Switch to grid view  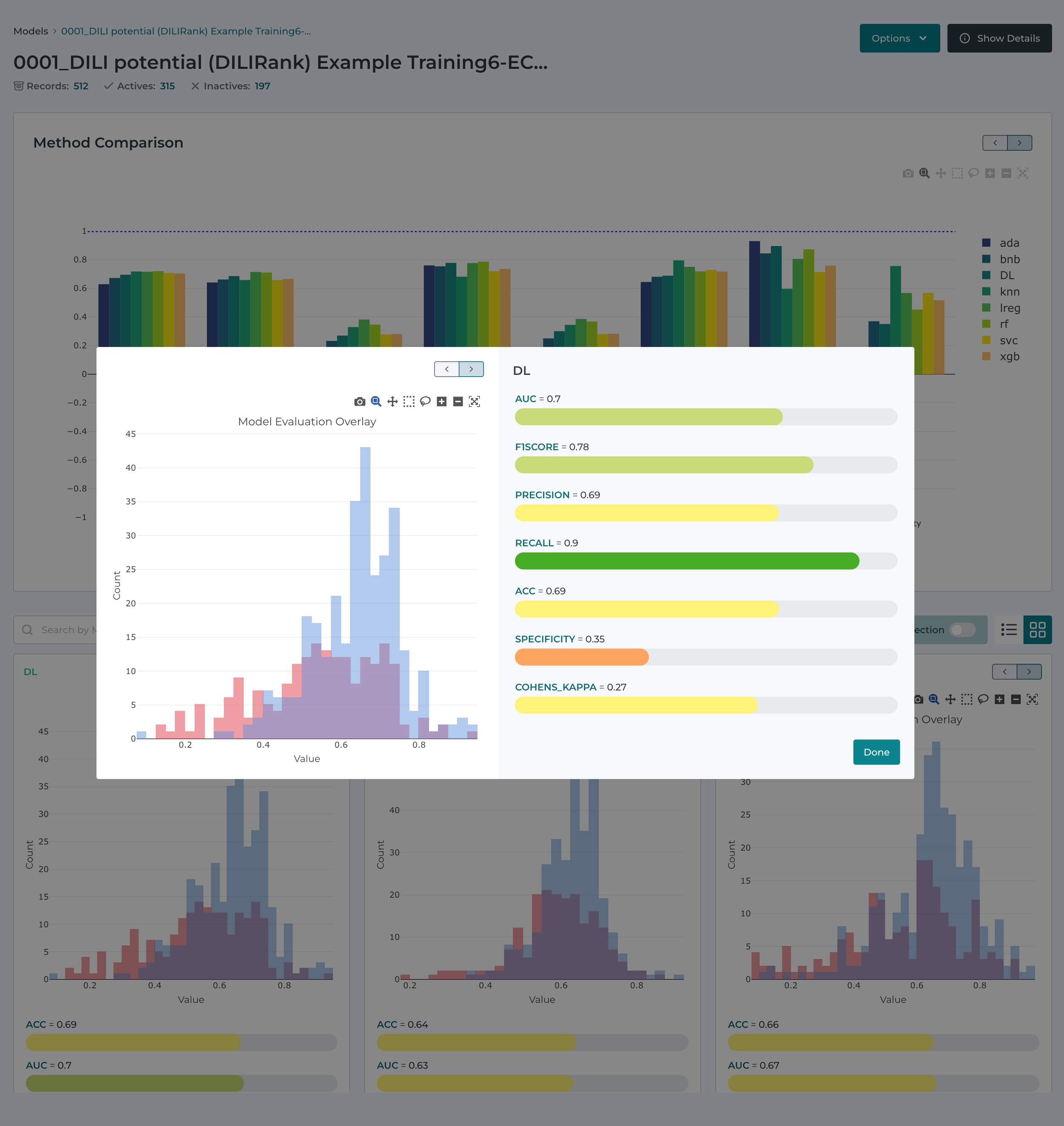pos(1037,630)
